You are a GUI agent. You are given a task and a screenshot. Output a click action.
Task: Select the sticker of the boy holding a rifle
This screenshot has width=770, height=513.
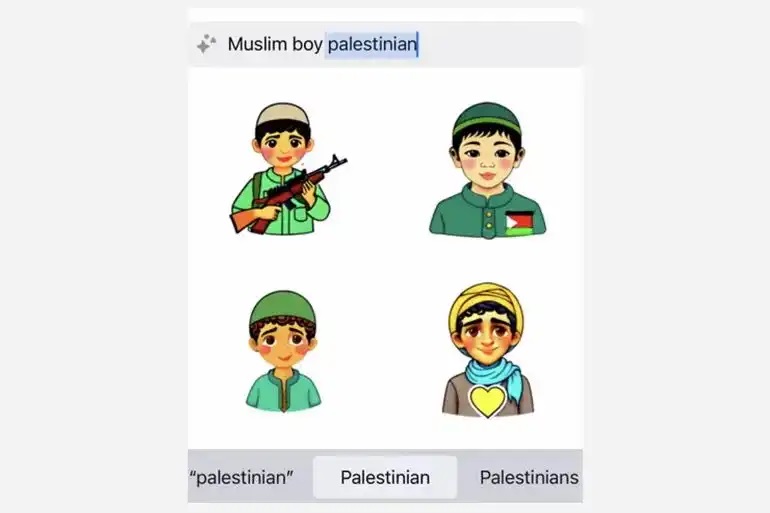click(x=288, y=168)
